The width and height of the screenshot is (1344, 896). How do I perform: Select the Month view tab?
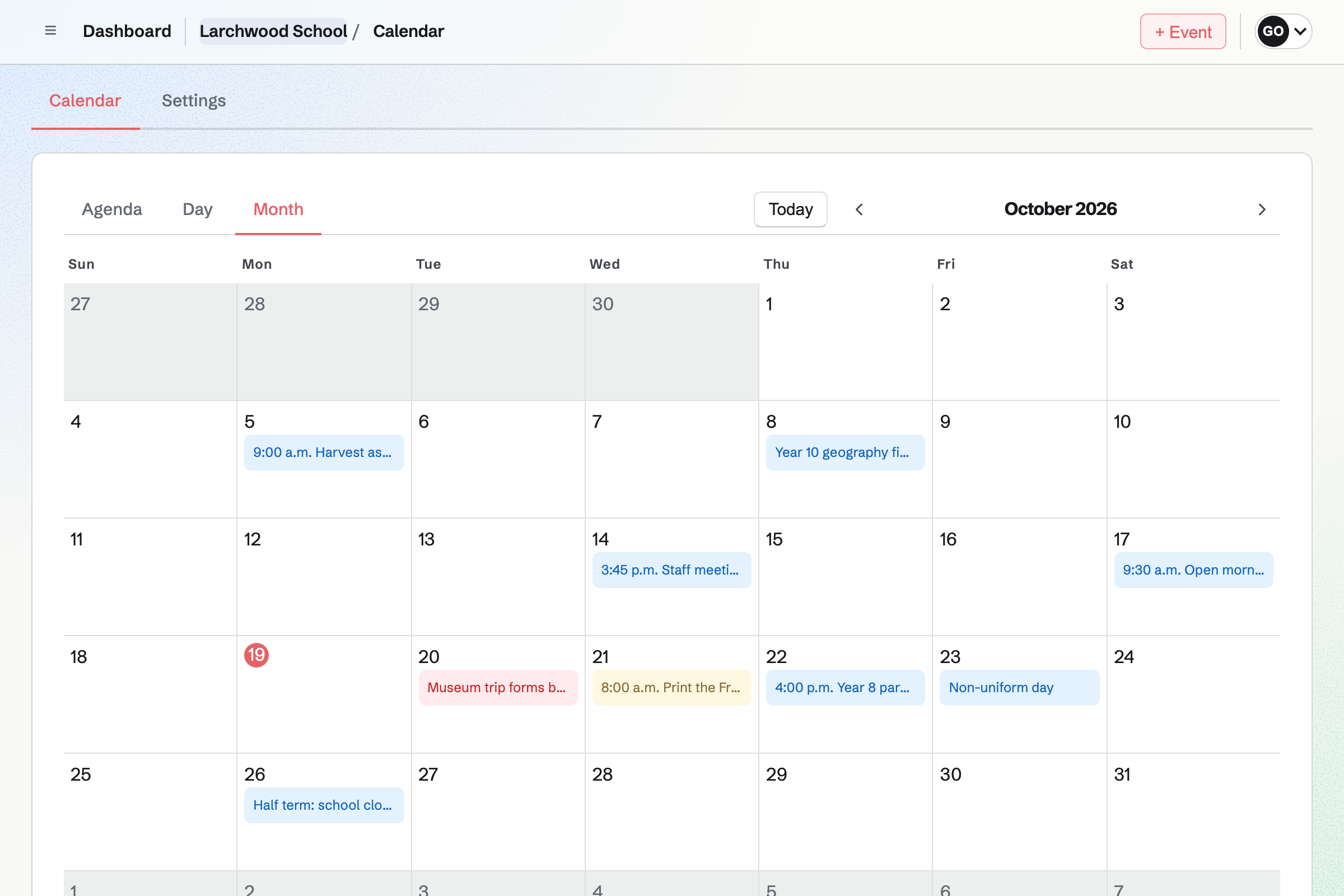point(278,209)
